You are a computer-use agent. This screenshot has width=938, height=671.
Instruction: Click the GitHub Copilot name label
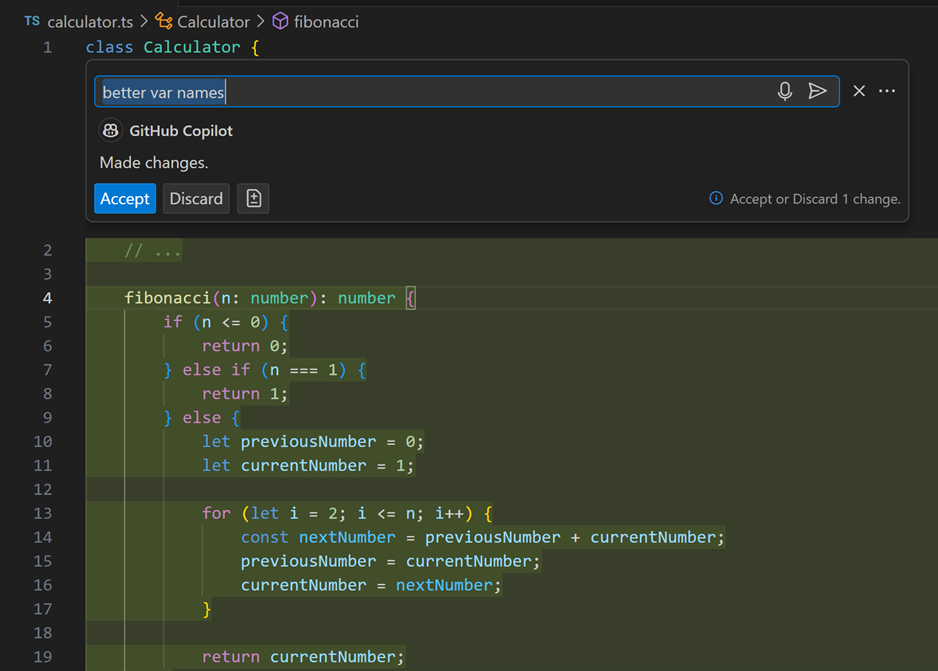[181, 131]
